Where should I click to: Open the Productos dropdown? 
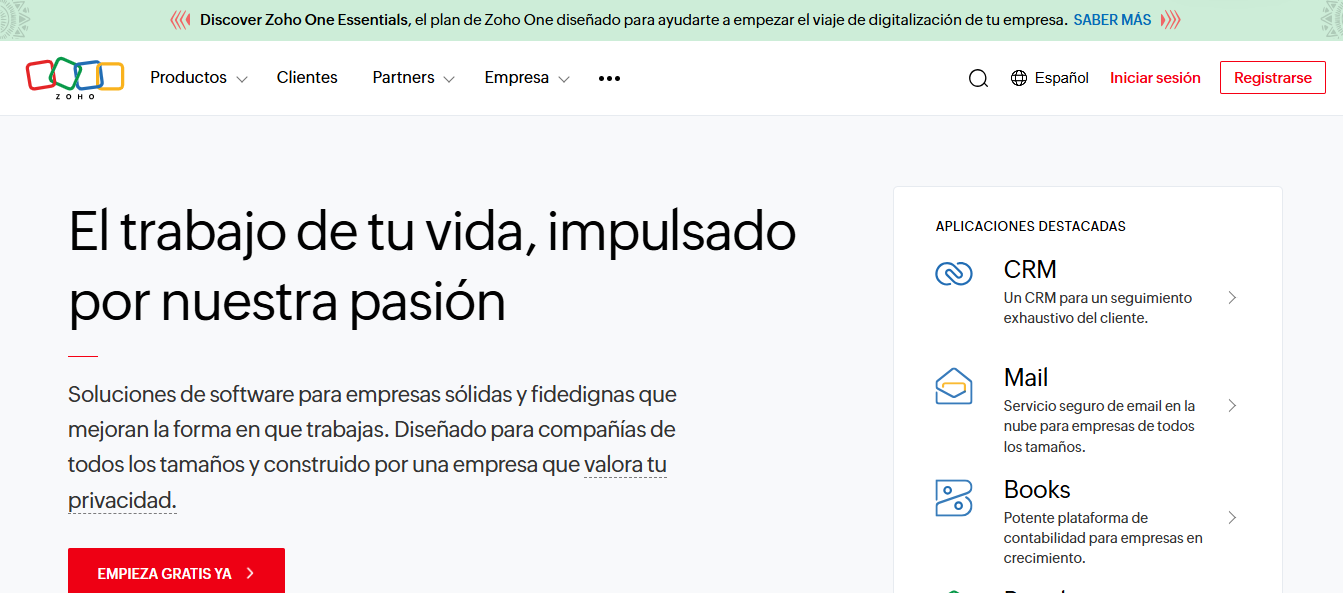coord(197,77)
